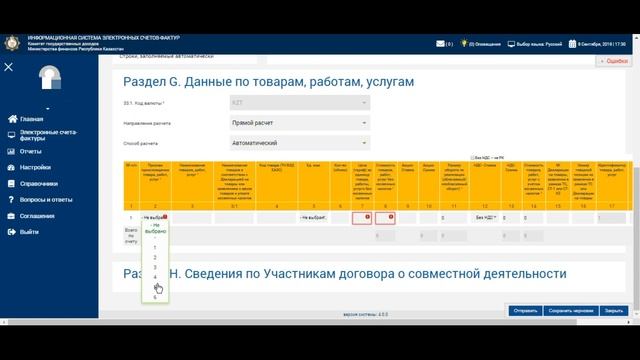Click the product name field in column 3

192,218
